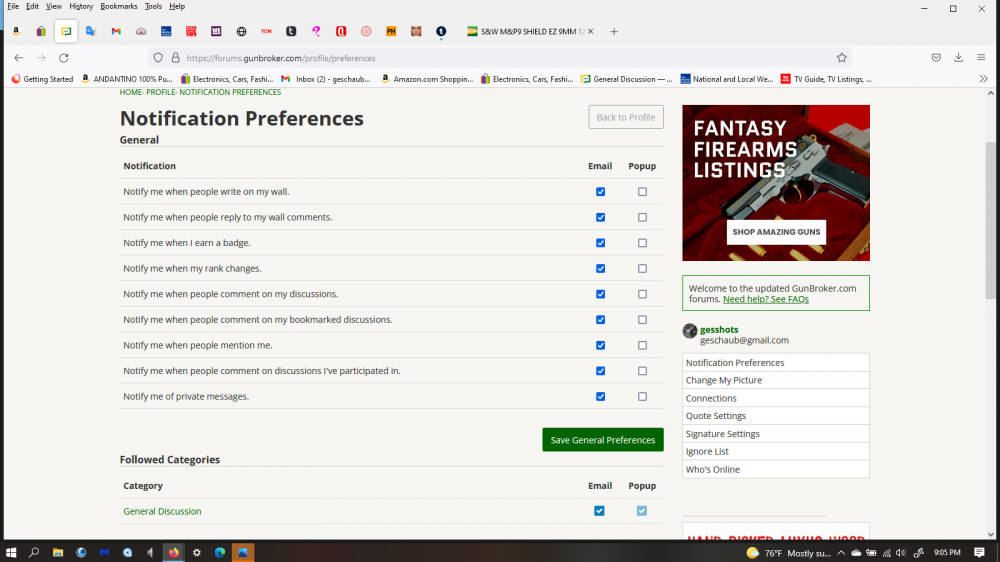Click the SHOP AMAZING GUNS button

tap(776, 232)
